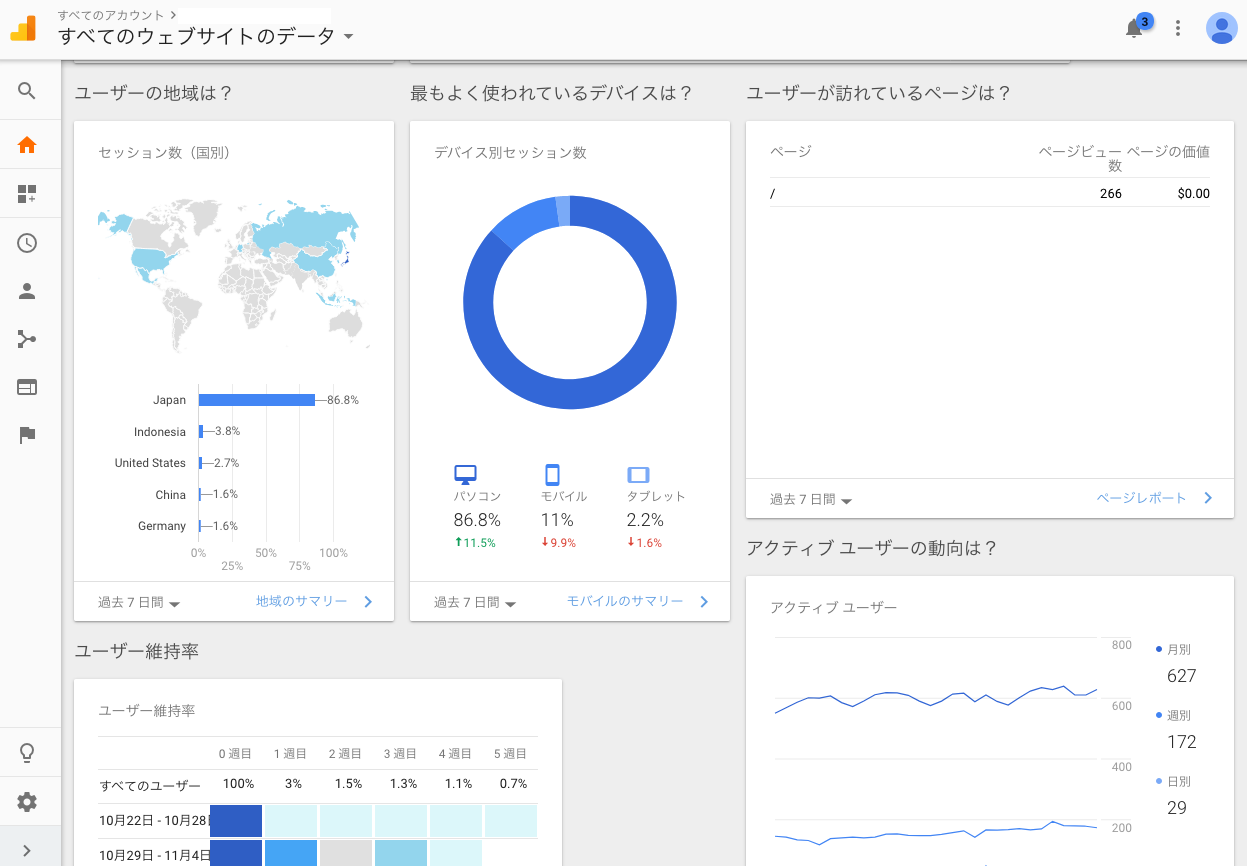Click the ページビュー数 column header
Screen dimensions: 1247x866
(x=1080, y=158)
